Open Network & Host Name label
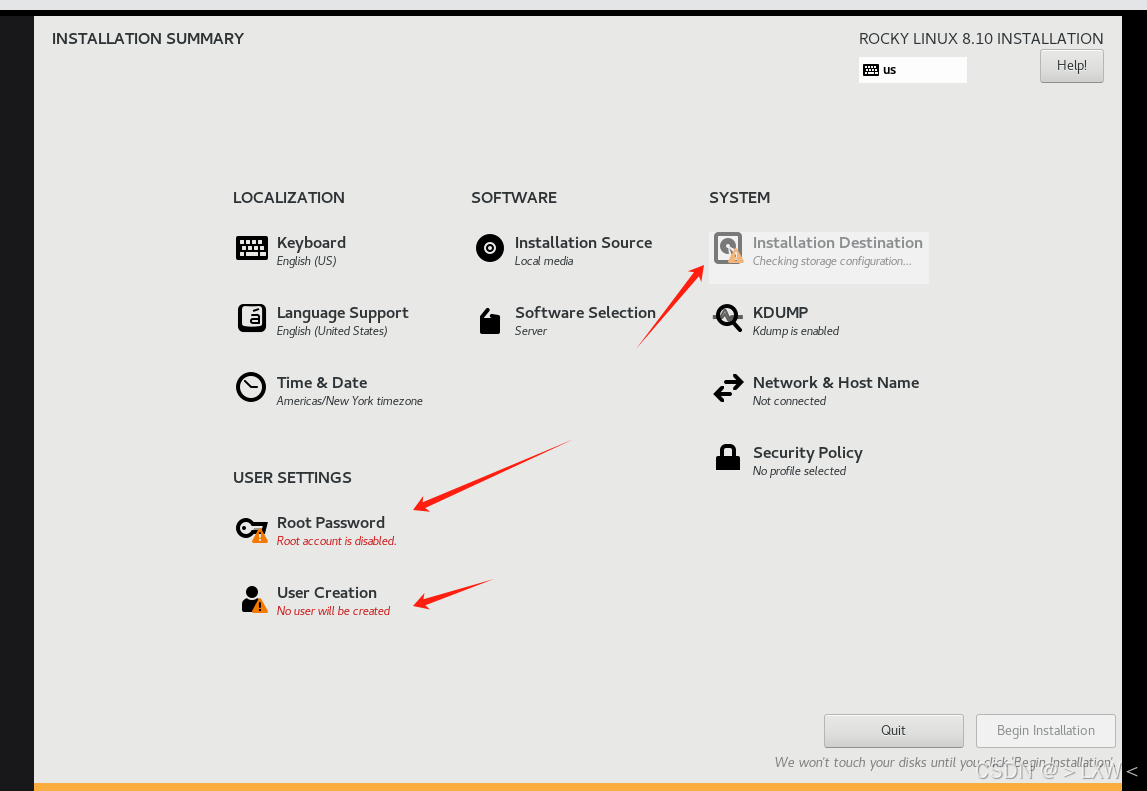 click(x=836, y=382)
